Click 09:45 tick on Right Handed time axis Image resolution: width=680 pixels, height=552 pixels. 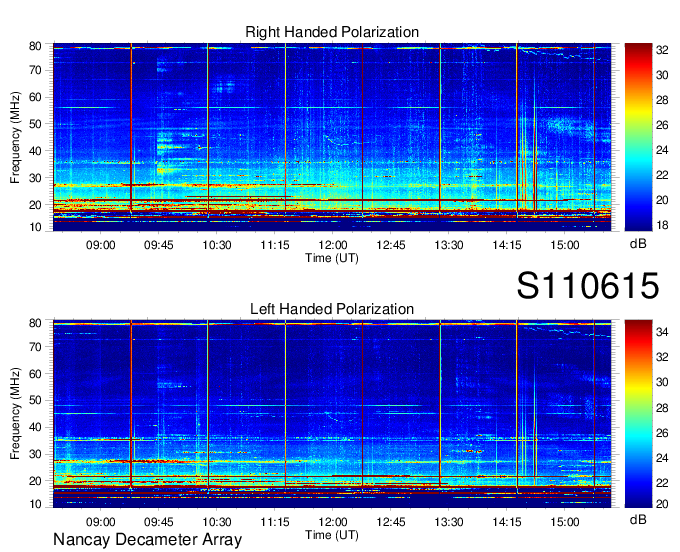coord(159,245)
